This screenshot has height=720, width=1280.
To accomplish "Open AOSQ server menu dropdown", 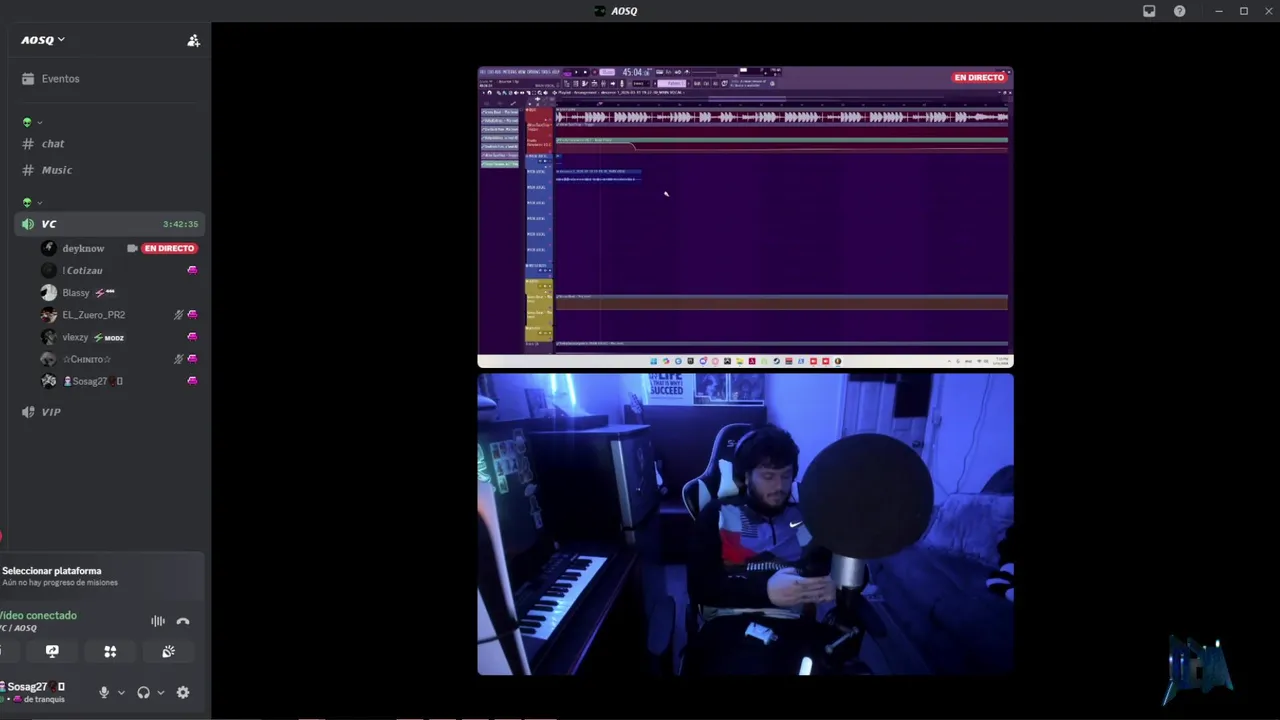I will pyautogui.click(x=43, y=40).
